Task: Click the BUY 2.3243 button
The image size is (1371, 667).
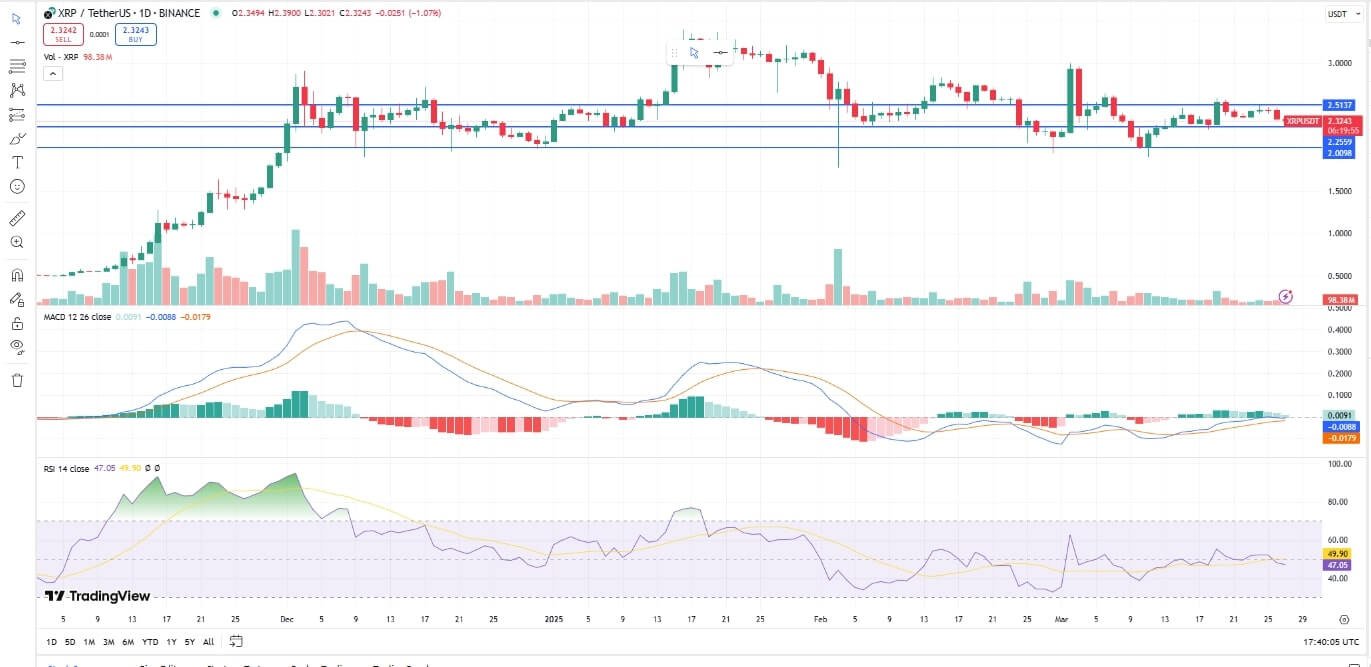Action: pos(134,33)
